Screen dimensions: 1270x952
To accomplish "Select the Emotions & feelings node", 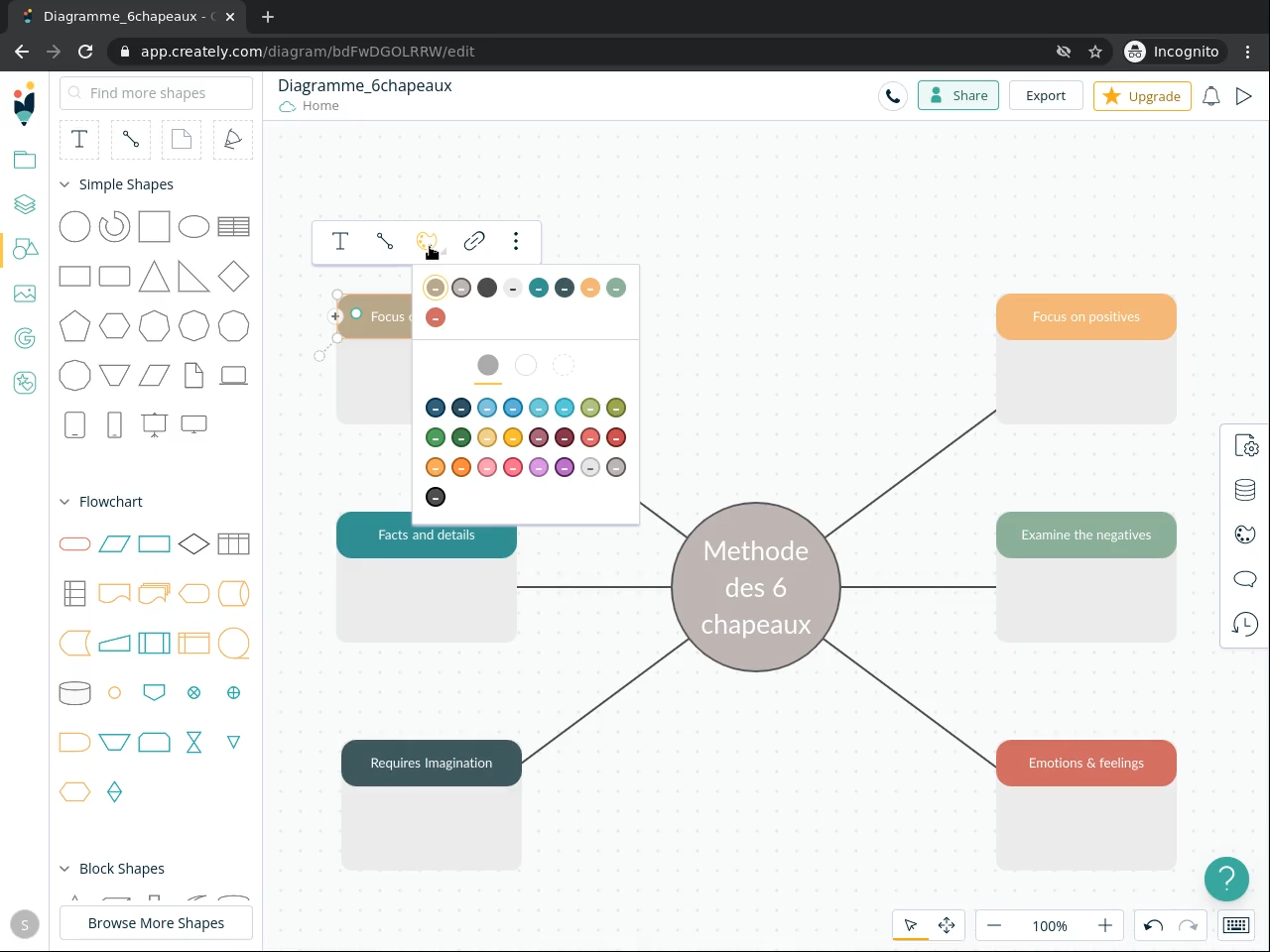I will [x=1086, y=764].
